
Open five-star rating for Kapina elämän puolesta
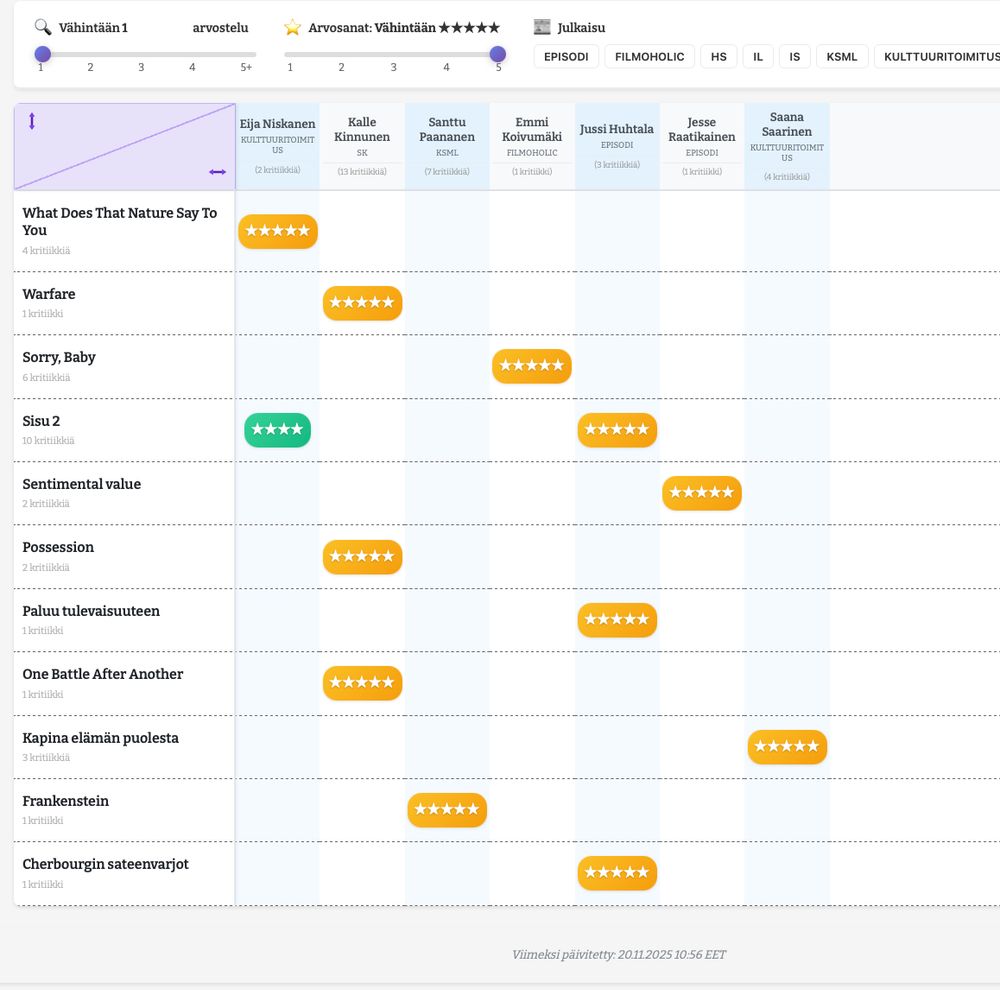[x=787, y=747]
